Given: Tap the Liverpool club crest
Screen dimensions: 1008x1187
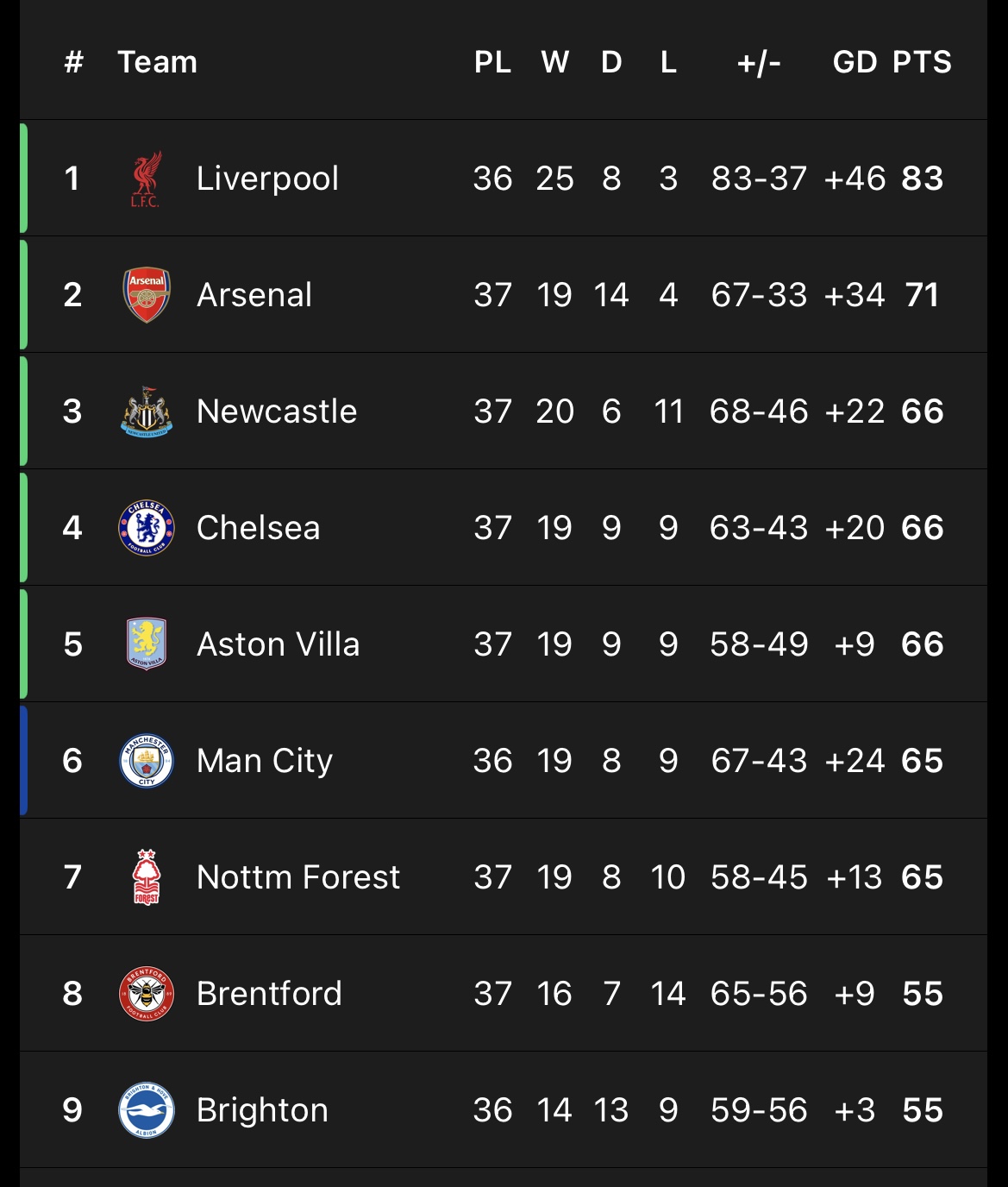Looking at the screenshot, I should [x=146, y=179].
